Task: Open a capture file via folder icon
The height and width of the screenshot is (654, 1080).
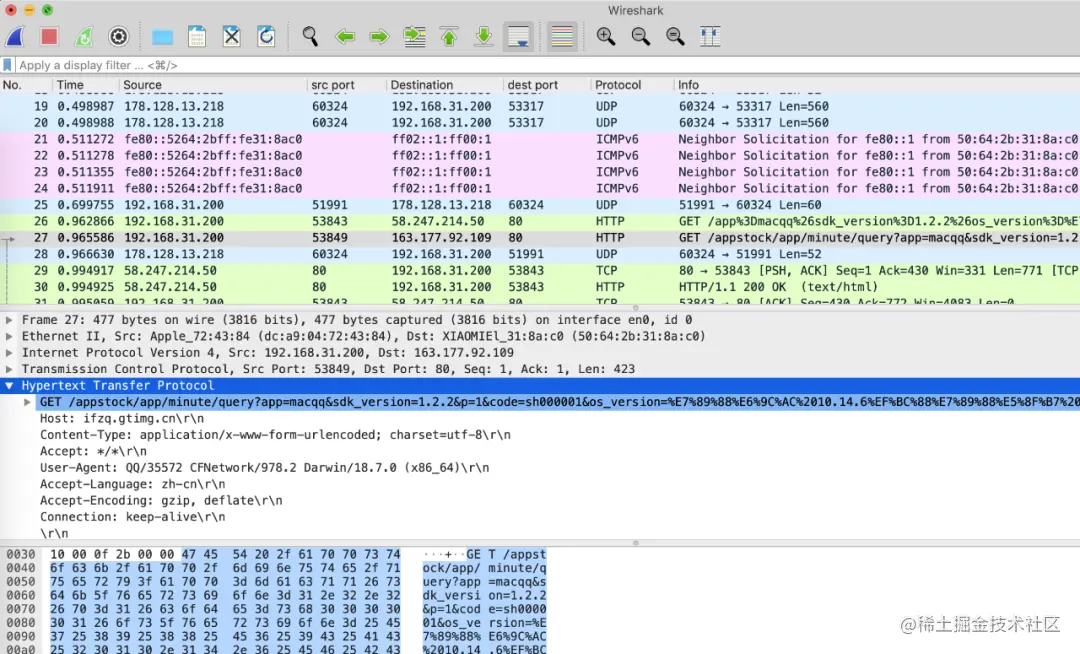Action: point(163,36)
